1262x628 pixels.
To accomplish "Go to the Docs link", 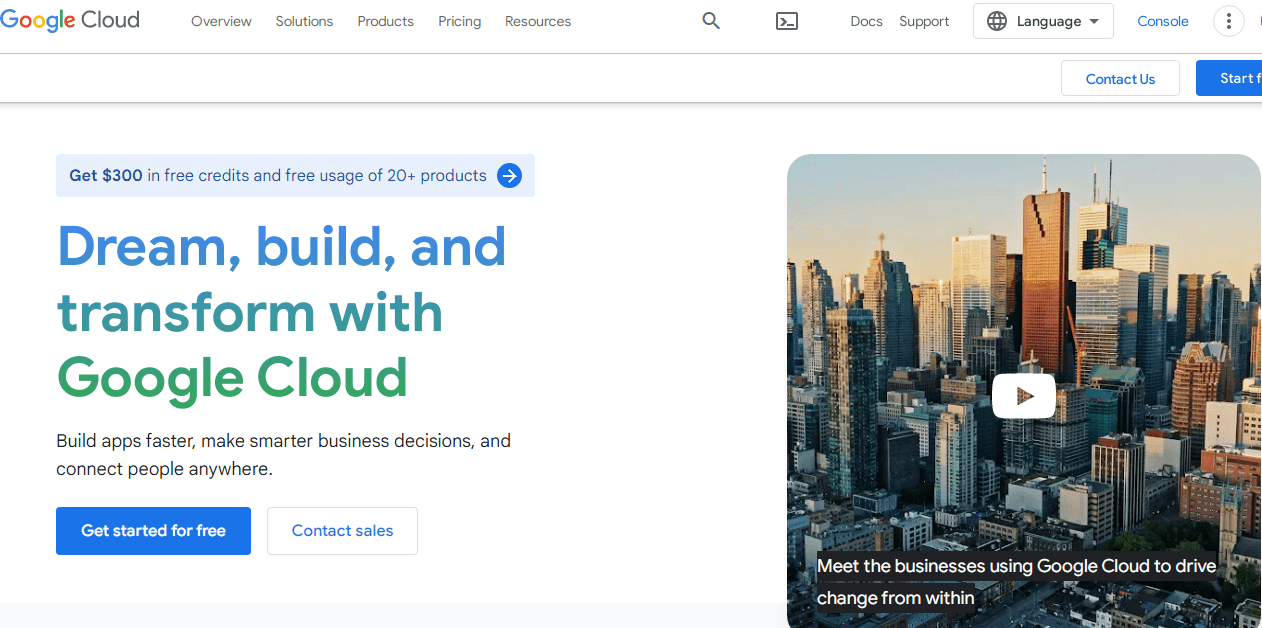I will [x=866, y=21].
